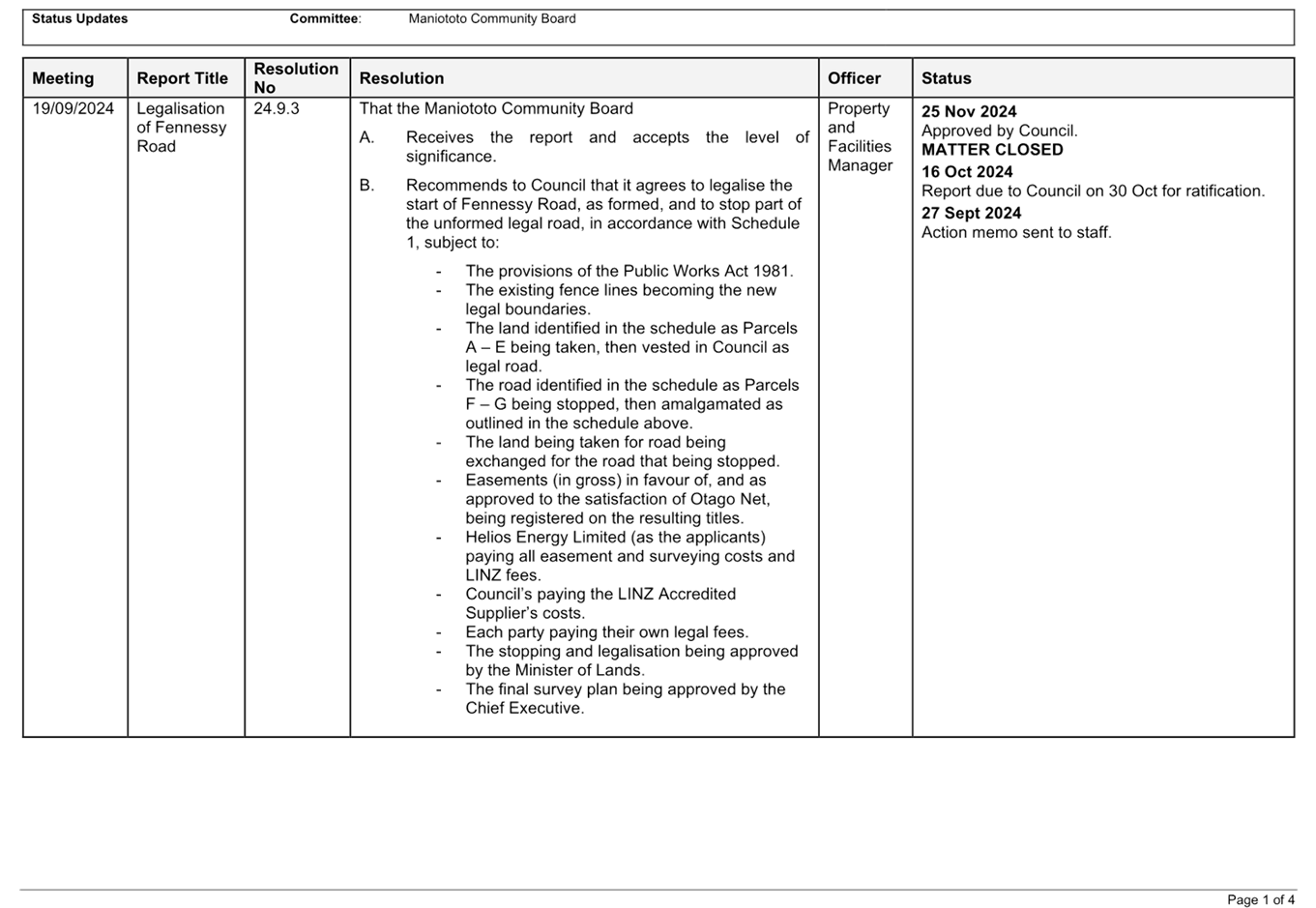Viewport: 1316px width, 908px height.
Task: Click the Page 1 of 4 footer
Action: tap(1260, 899)
